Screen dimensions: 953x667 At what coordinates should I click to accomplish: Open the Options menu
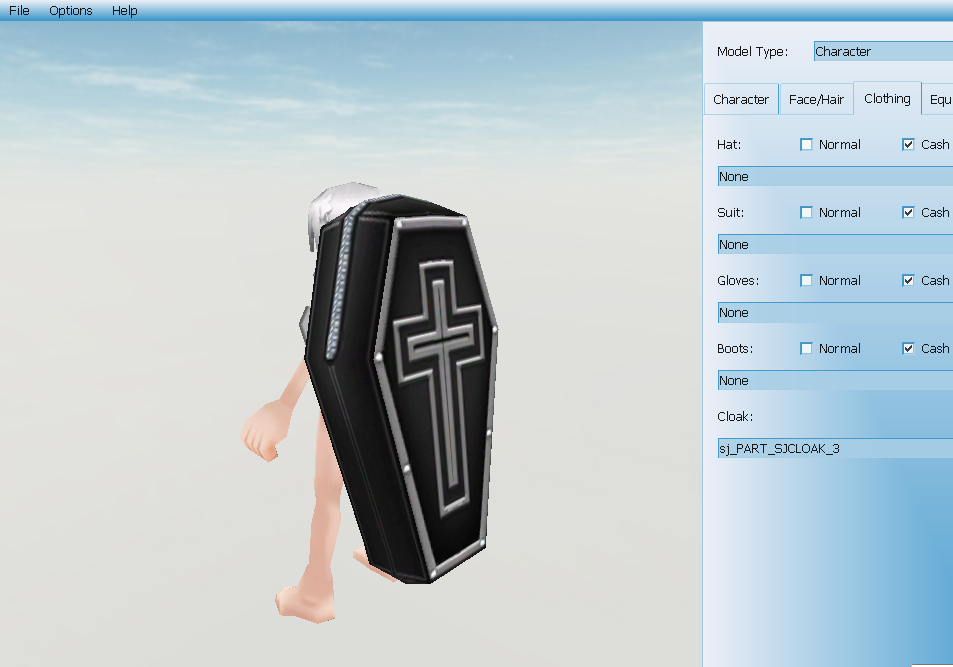pos(71,11)
